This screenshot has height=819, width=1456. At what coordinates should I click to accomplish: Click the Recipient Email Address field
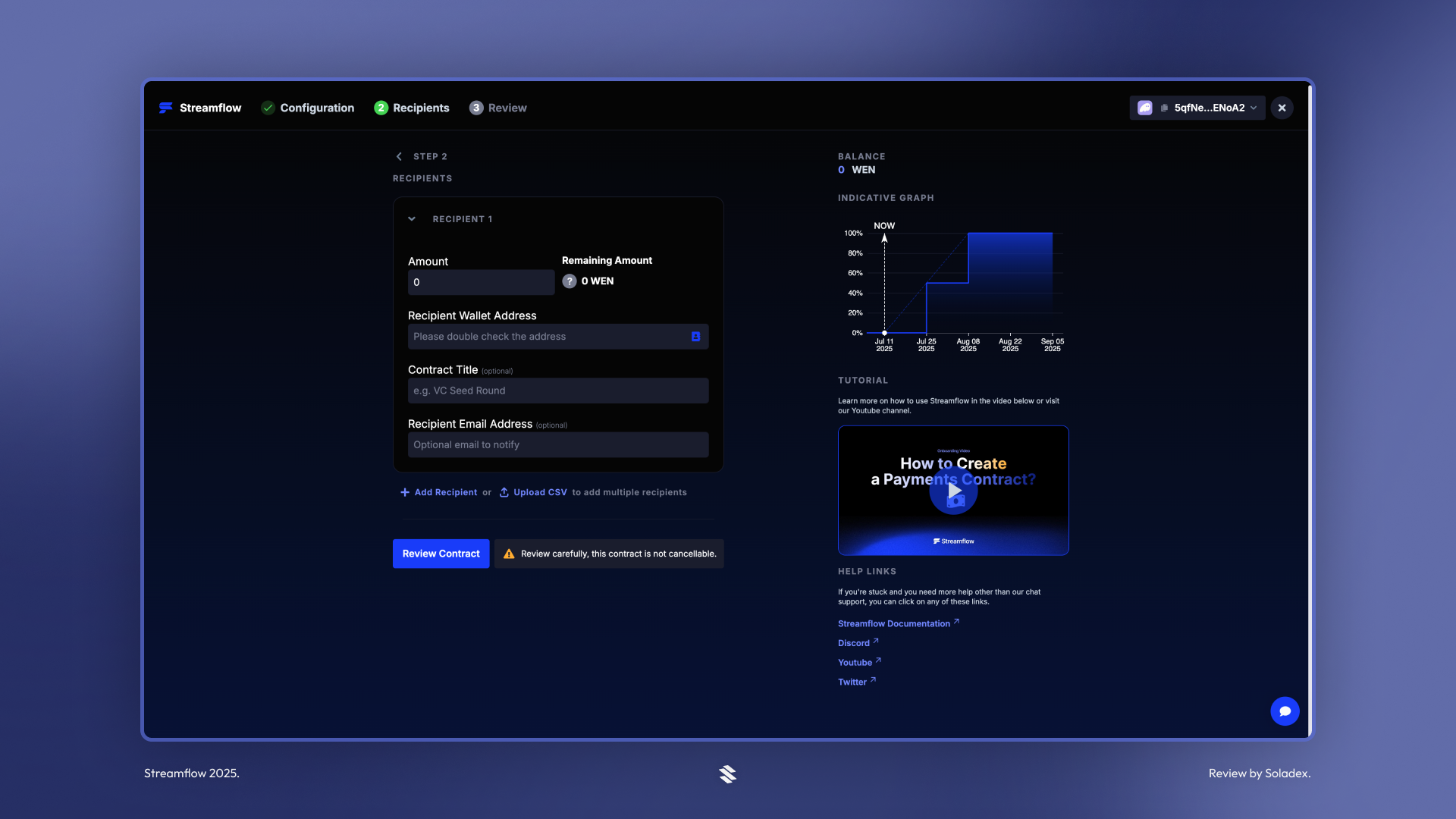pyautogui.click(x=558, y=445)
